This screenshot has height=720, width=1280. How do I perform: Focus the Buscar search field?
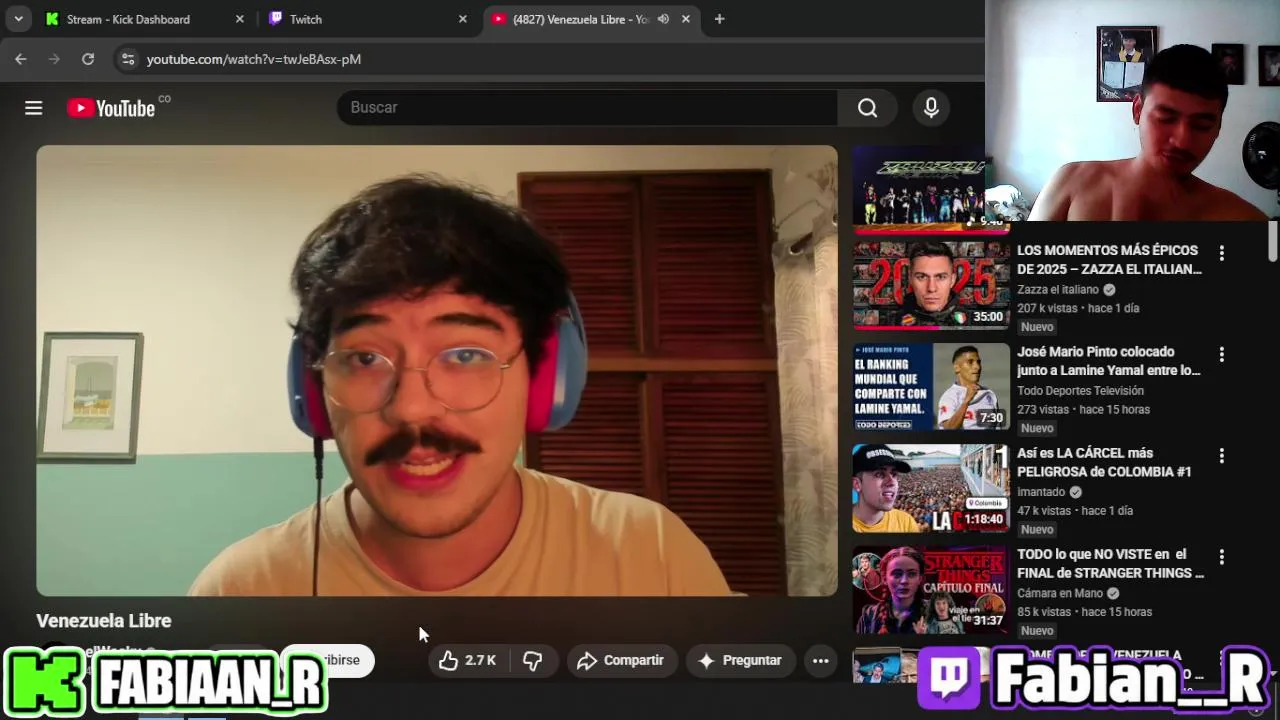(x=587, y=108)
